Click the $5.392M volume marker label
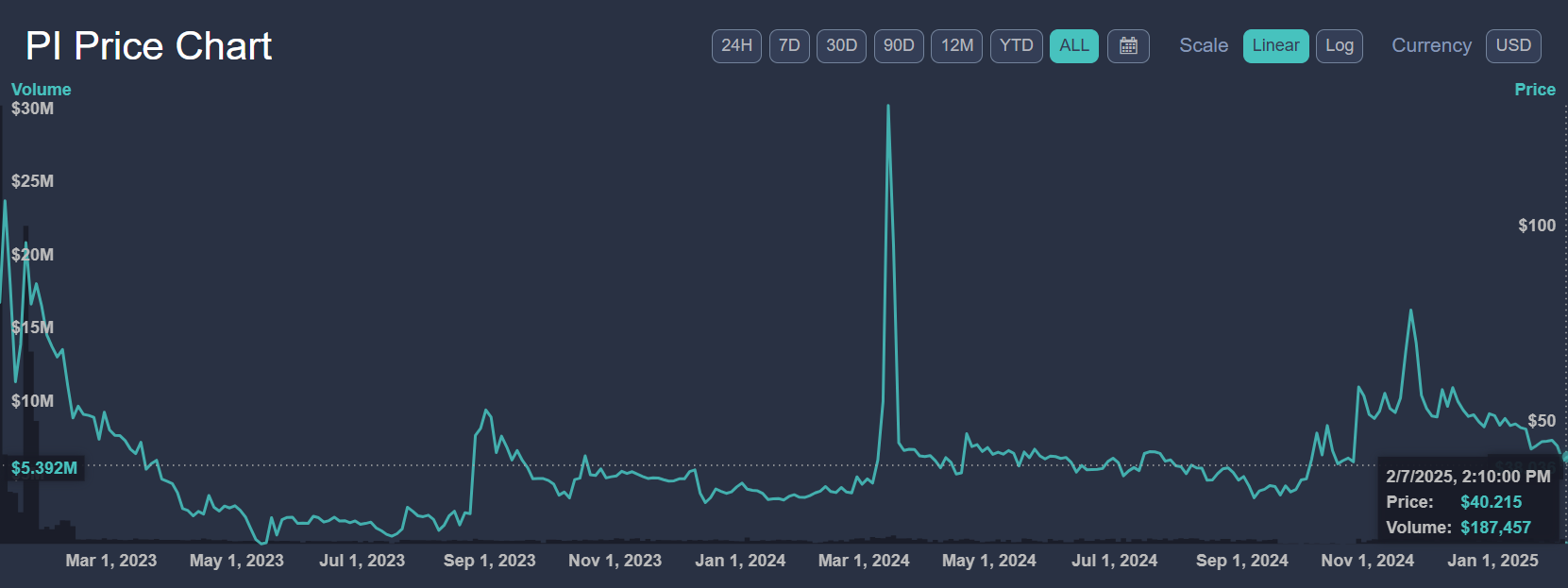Image resolution: width=1568 pixels, height=588 pixels. pyautogui.click(x=44, y=468)
